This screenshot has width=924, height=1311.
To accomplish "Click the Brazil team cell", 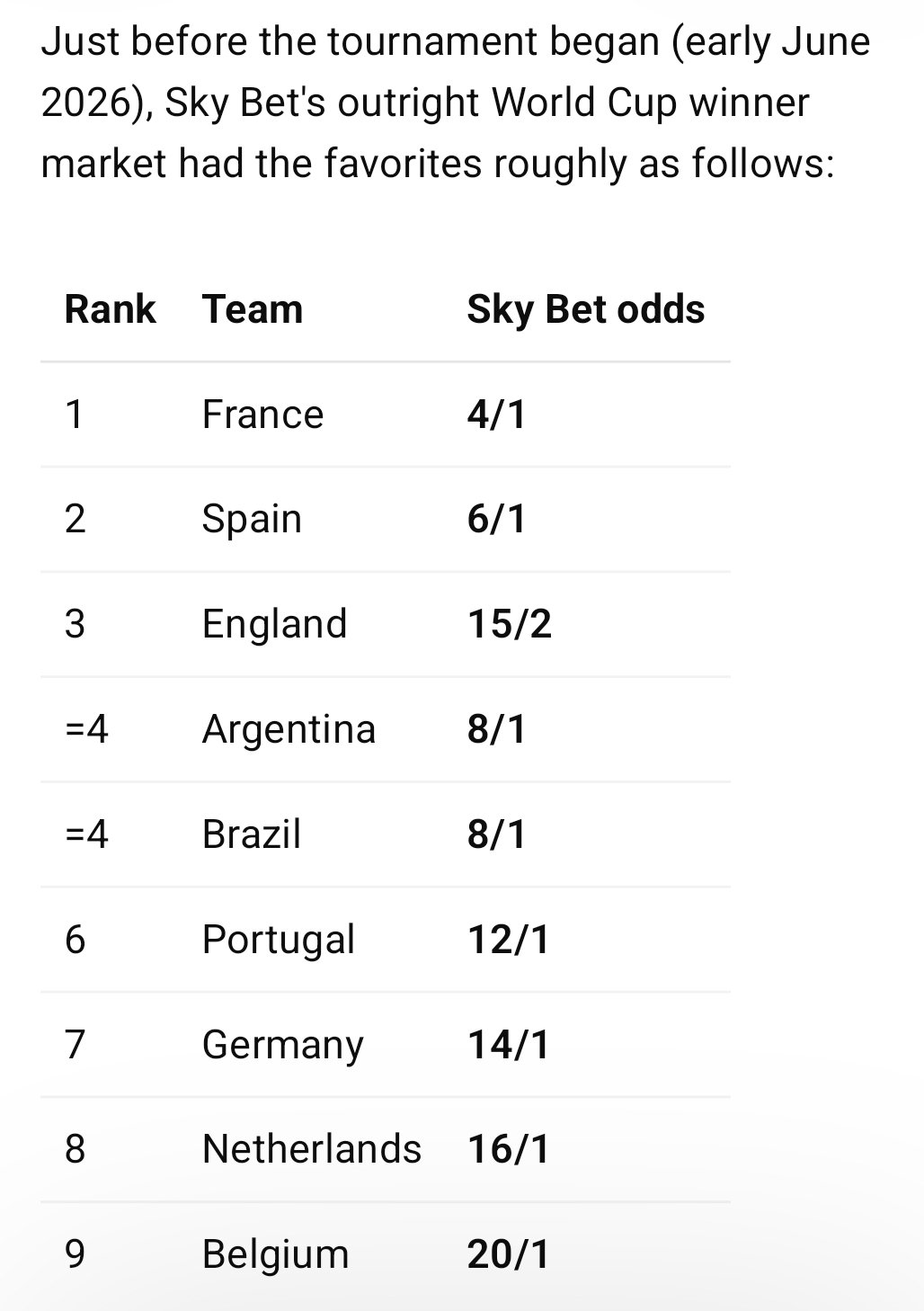I will tap(252, 834).
